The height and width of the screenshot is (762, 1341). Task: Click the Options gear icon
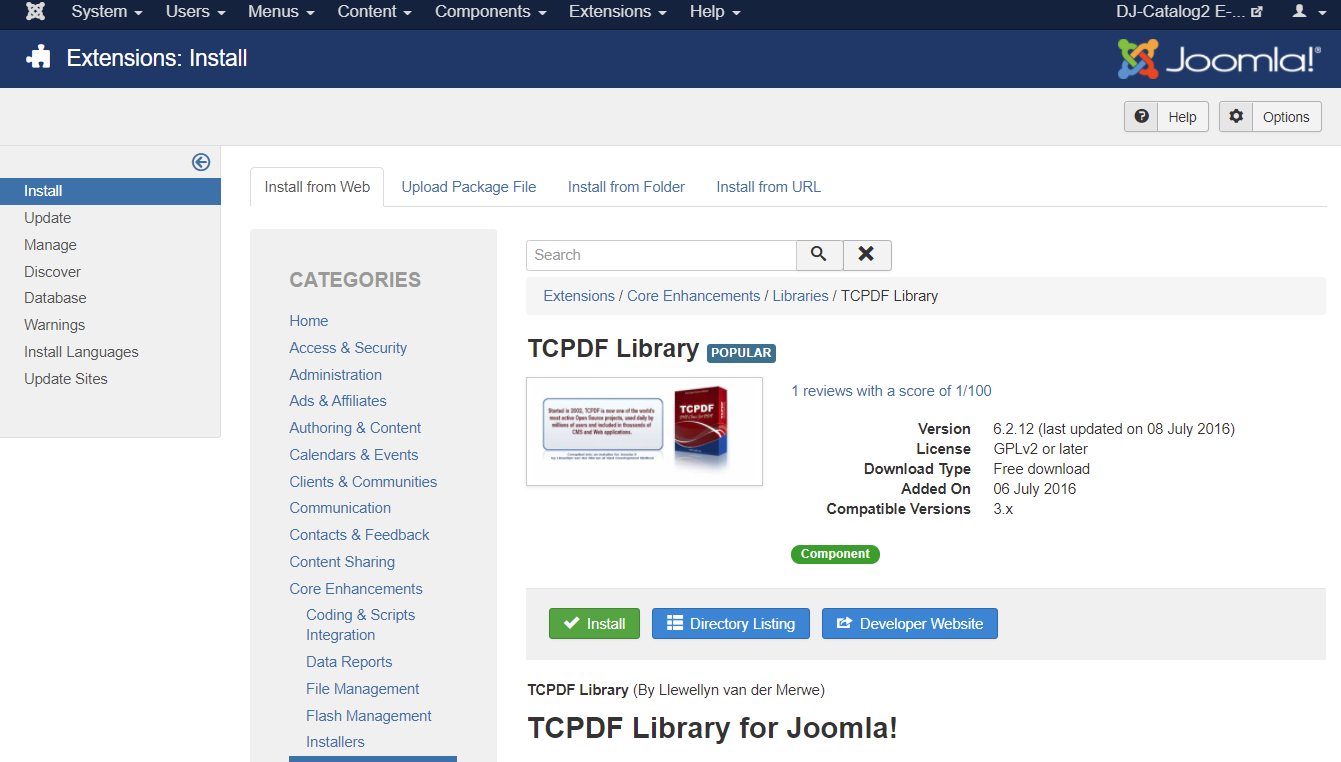[1236, 117]
